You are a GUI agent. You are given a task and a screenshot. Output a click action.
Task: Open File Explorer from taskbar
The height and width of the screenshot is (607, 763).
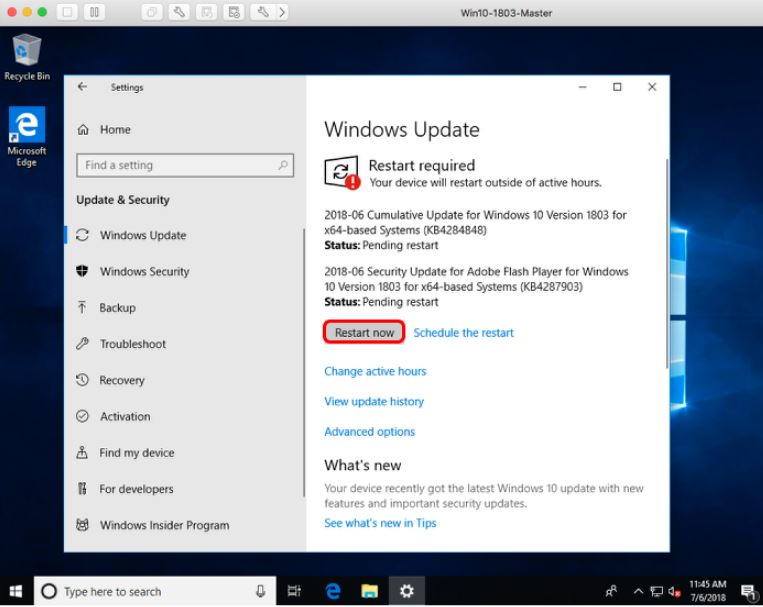click(x=370, y=591)
